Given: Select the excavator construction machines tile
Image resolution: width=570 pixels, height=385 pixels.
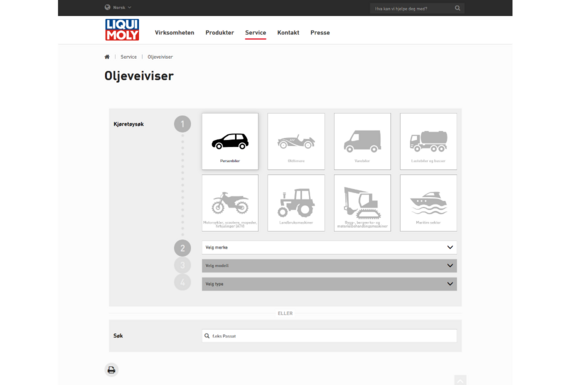Looking at the screenshot, I should pos(362,203).
